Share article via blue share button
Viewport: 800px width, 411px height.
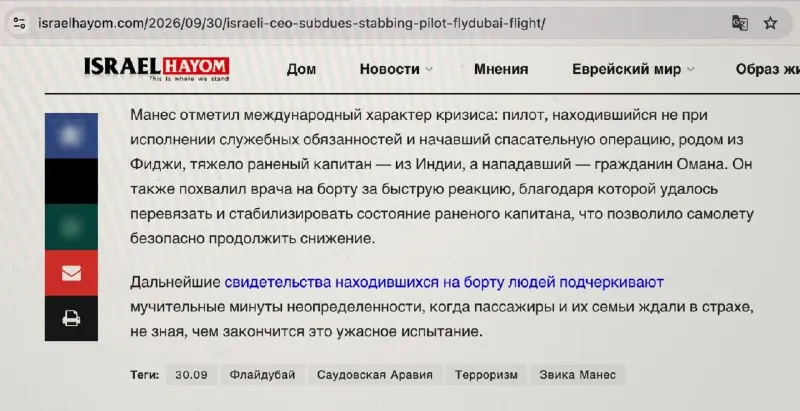[x=71, y=136]
